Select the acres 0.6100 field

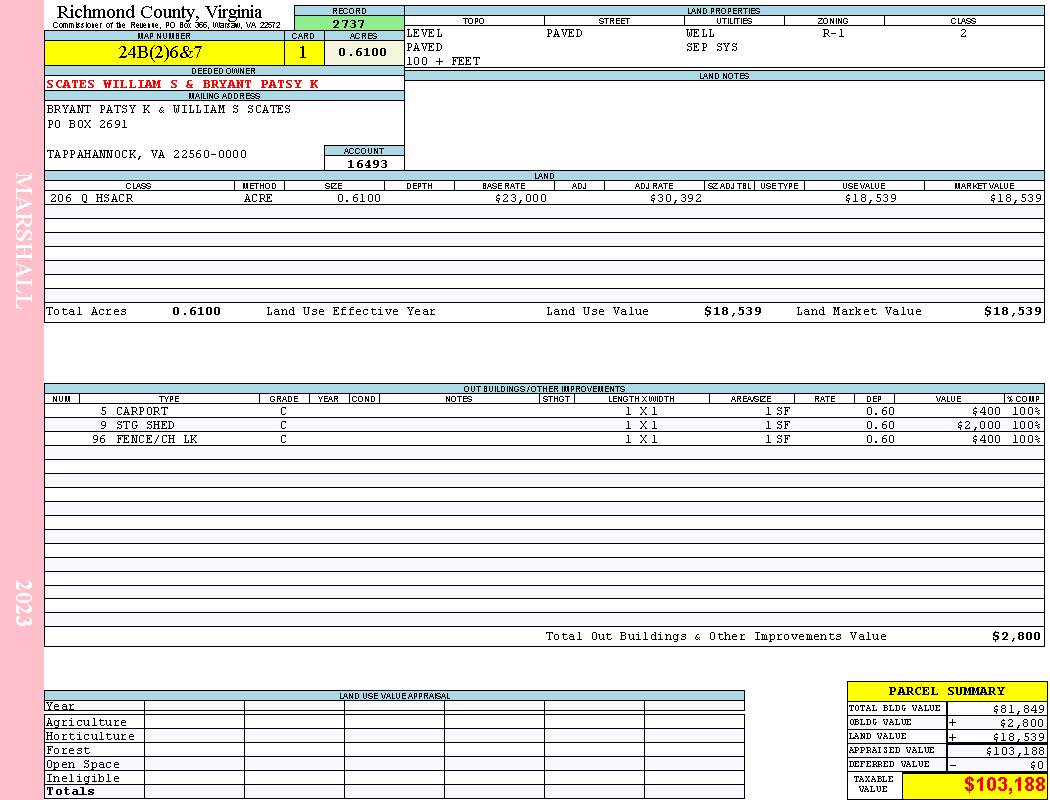click(x=364, y=52)
